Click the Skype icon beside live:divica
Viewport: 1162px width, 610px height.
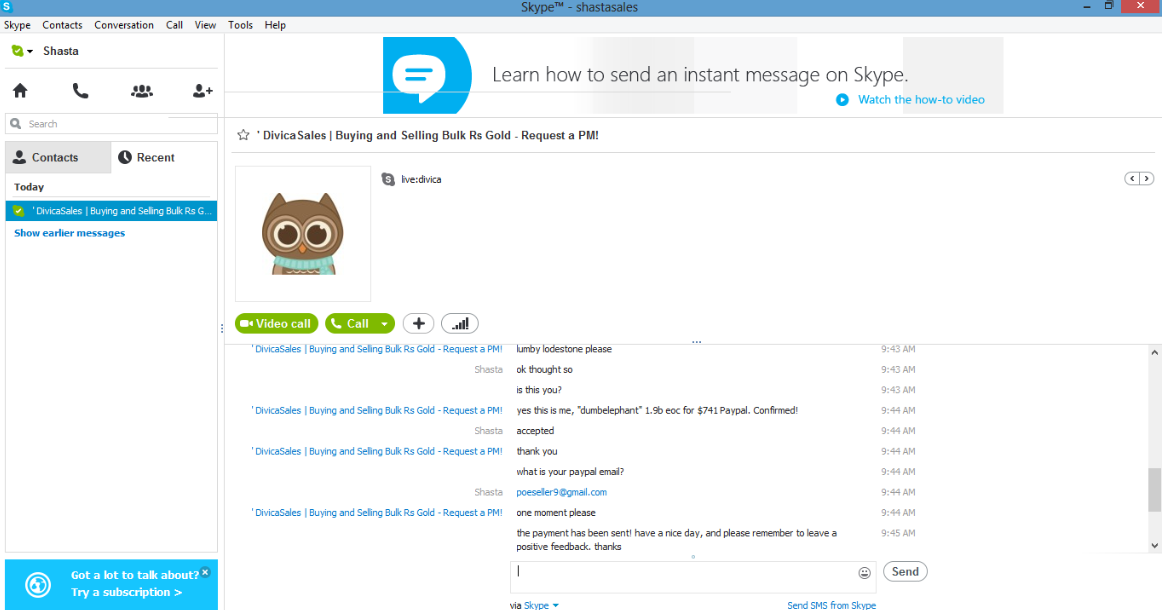tap(388, 179)
